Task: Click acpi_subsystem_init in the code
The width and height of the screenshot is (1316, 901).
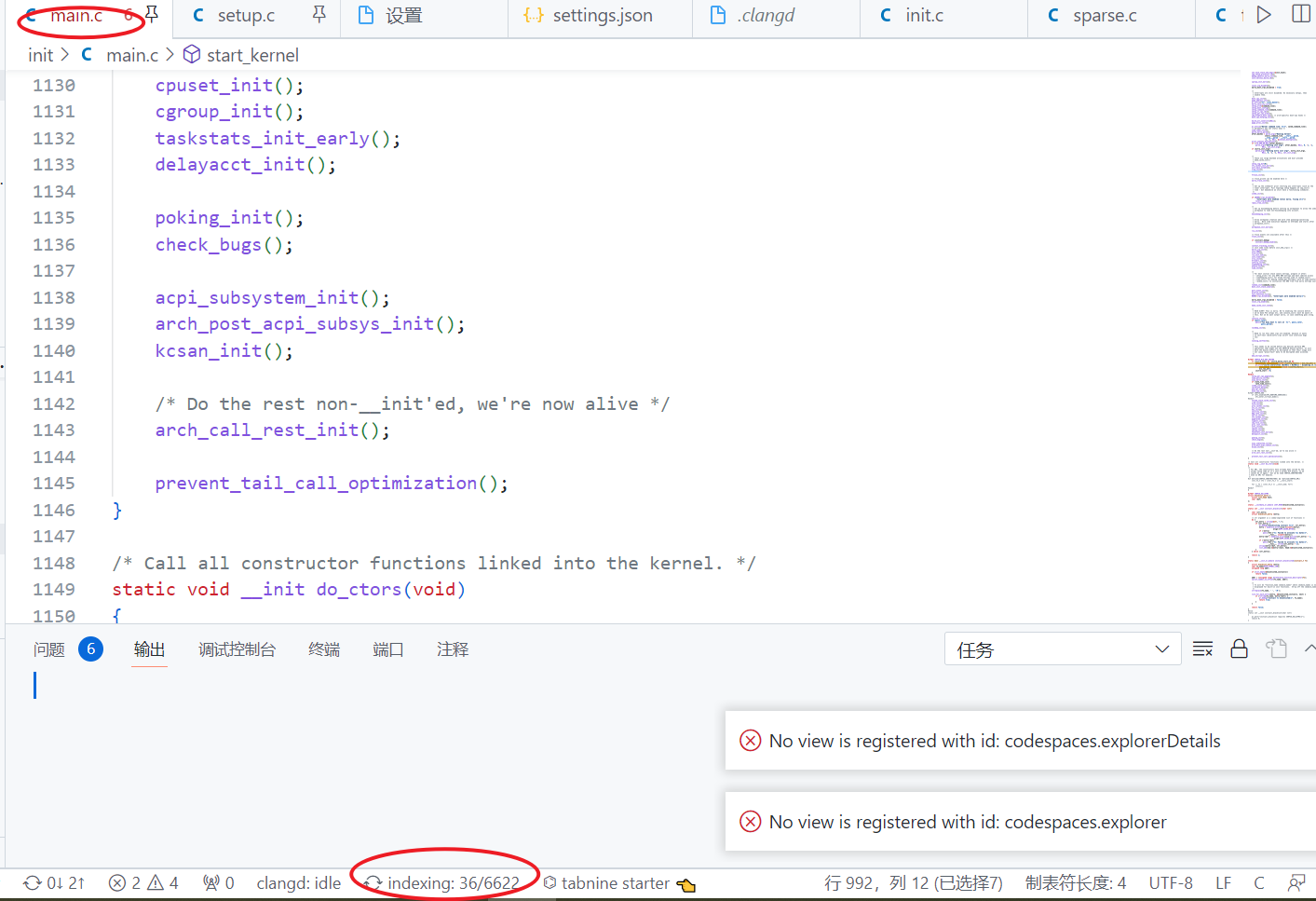Action: coord(257,297)
